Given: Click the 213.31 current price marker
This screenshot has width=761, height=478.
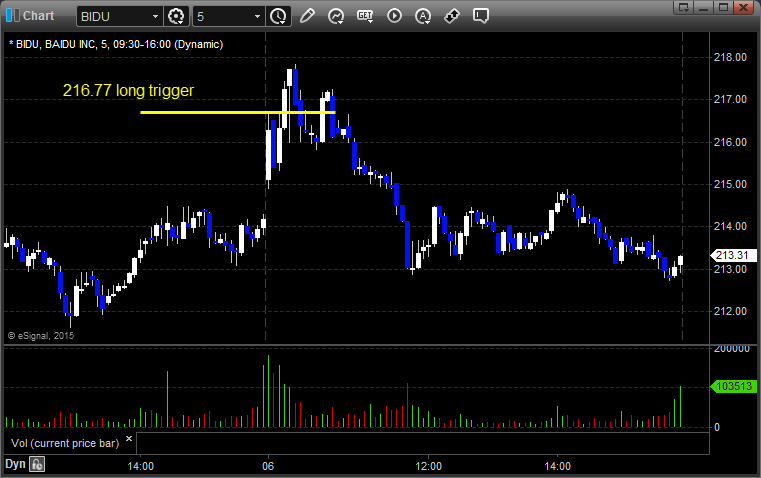Looking at the screenshot, I should click(x=733, y=255).
